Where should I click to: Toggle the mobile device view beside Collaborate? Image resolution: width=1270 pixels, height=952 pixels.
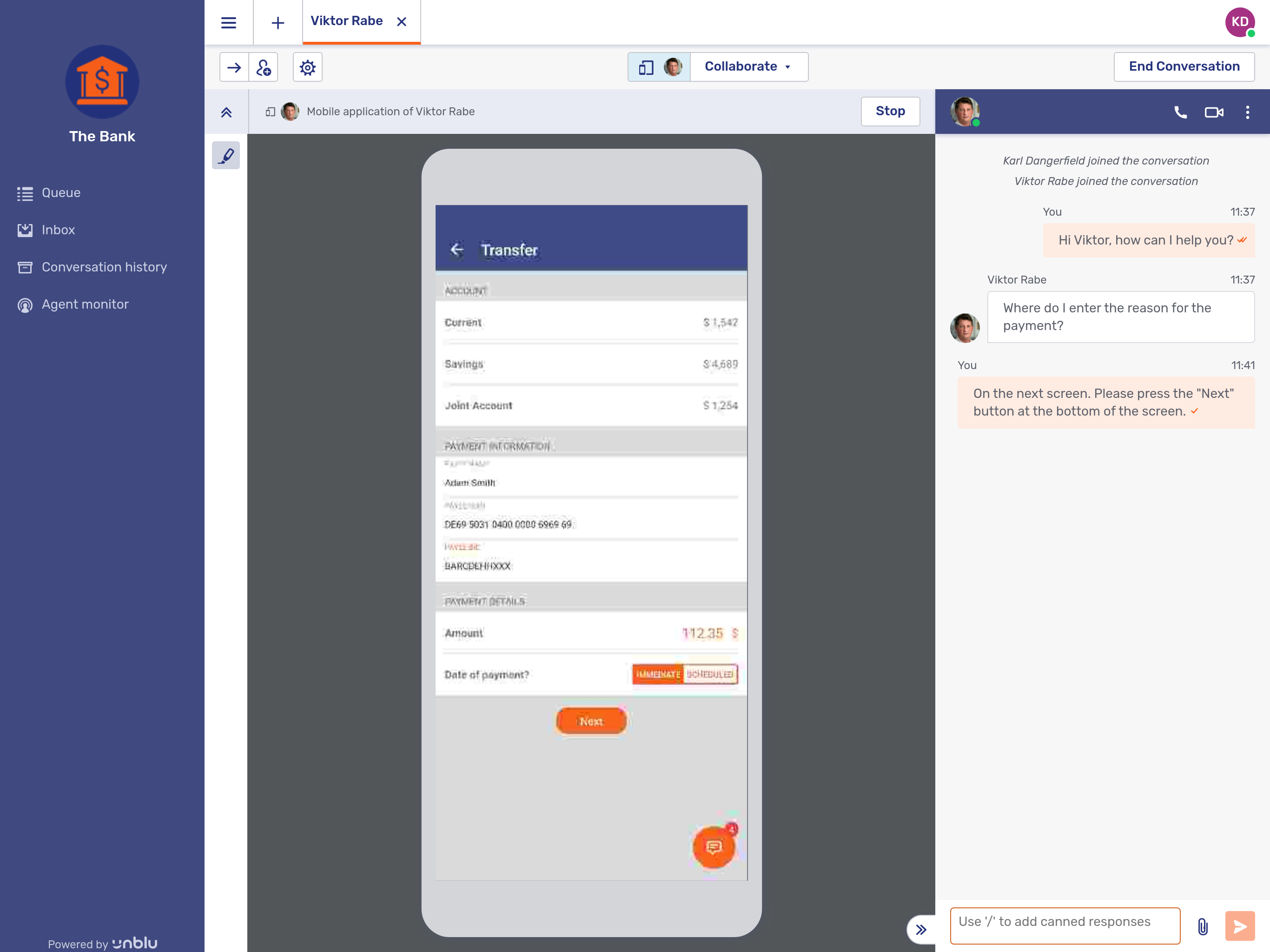[647, 66]
